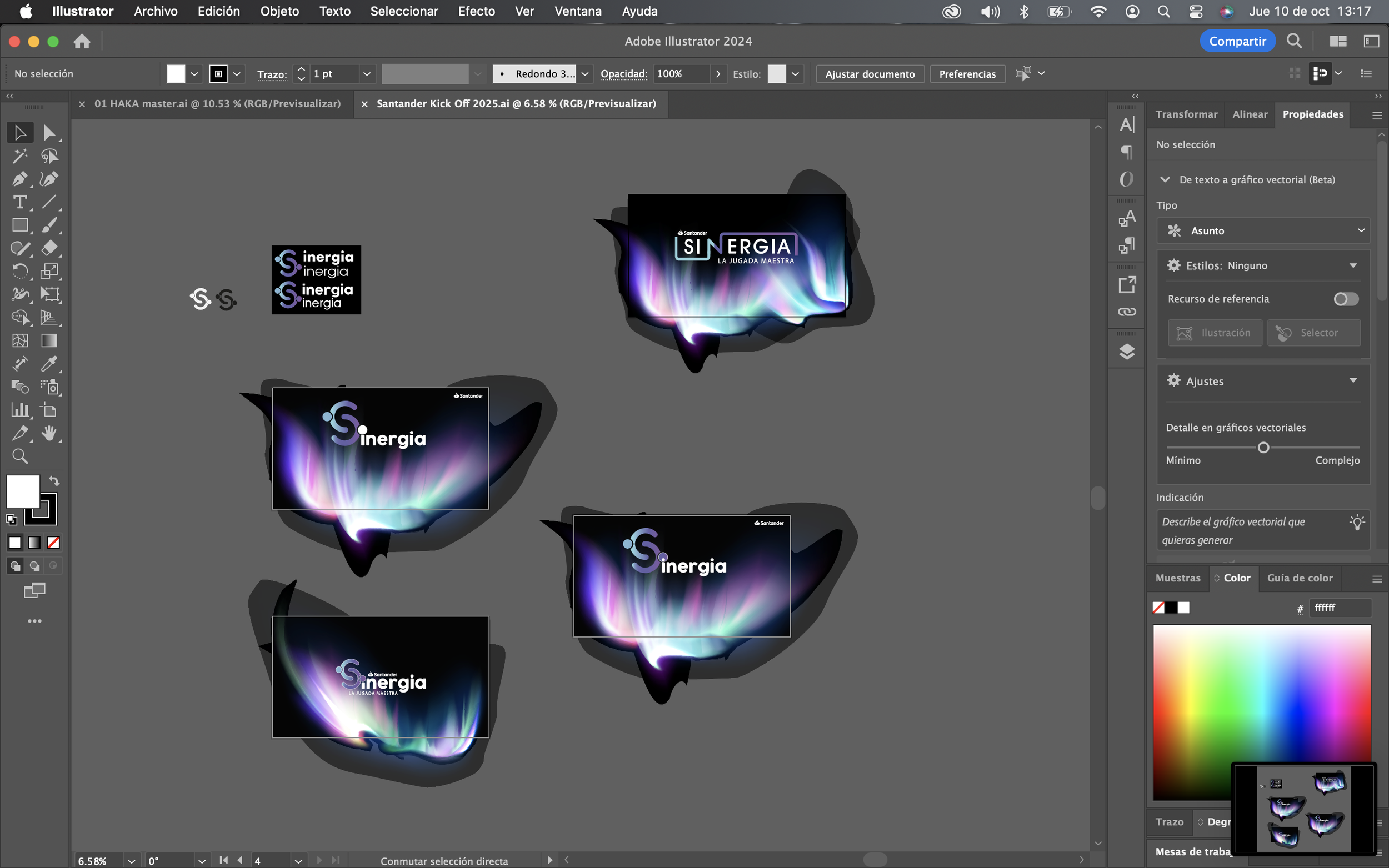Pick the Eyedropper tool
This screenshot has height=868, width=1389.
(49, 363)
